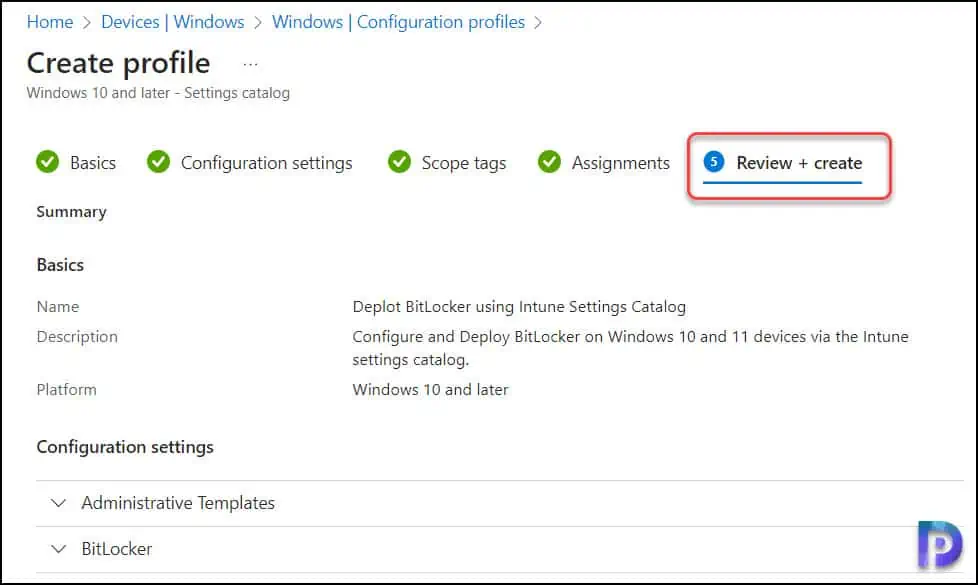The width and height of the screenshot is (978, 585).
Task: Click the step 5 circle icon
Action: [714, 162]
